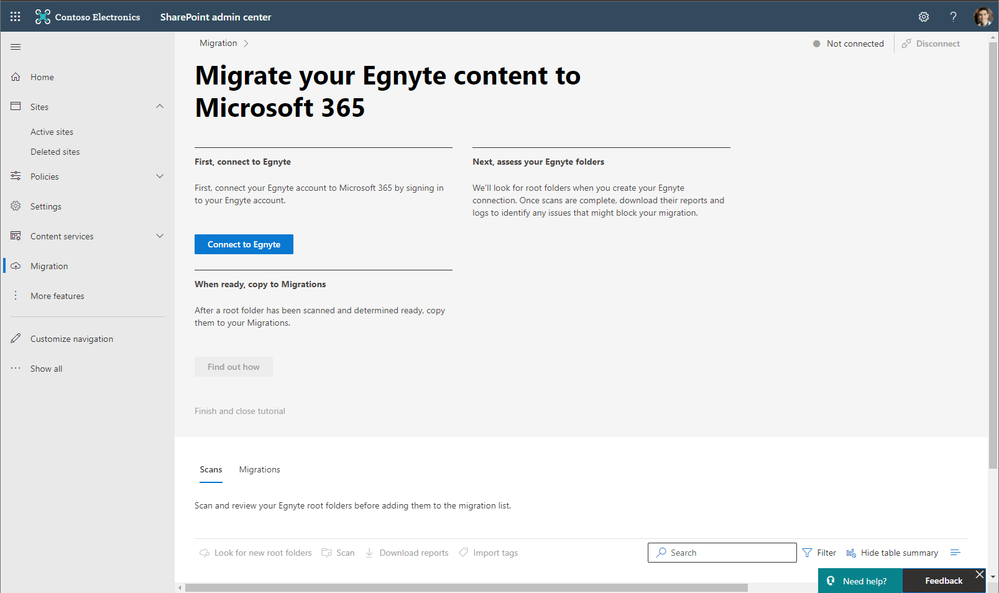Select the Scans tab

point(211,470)
